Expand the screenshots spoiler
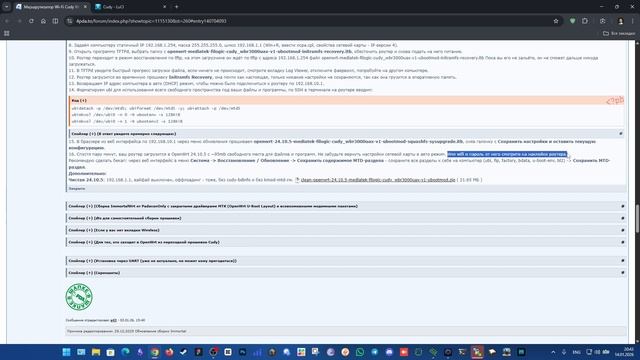 click(x=346, y=272)
